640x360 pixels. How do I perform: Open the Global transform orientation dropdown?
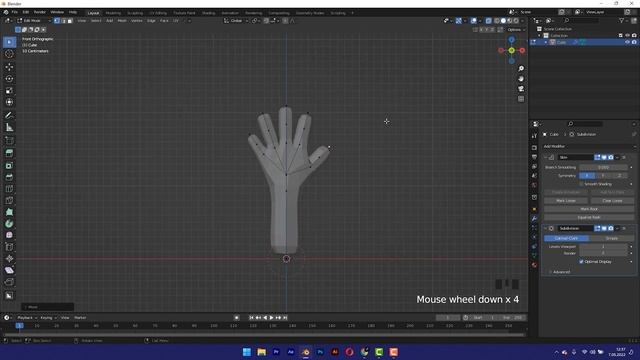pos(236,20)
